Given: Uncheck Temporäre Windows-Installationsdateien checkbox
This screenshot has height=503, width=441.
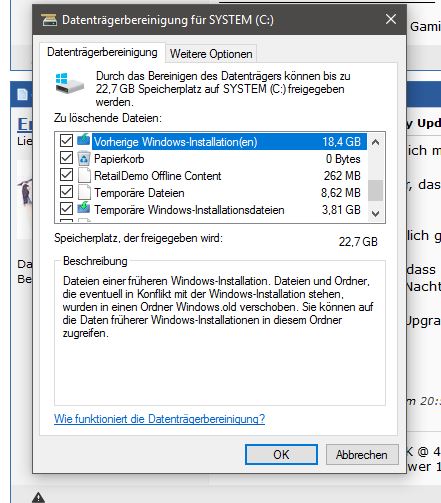Looking at the screenshot, I should [x=66, y=209].
